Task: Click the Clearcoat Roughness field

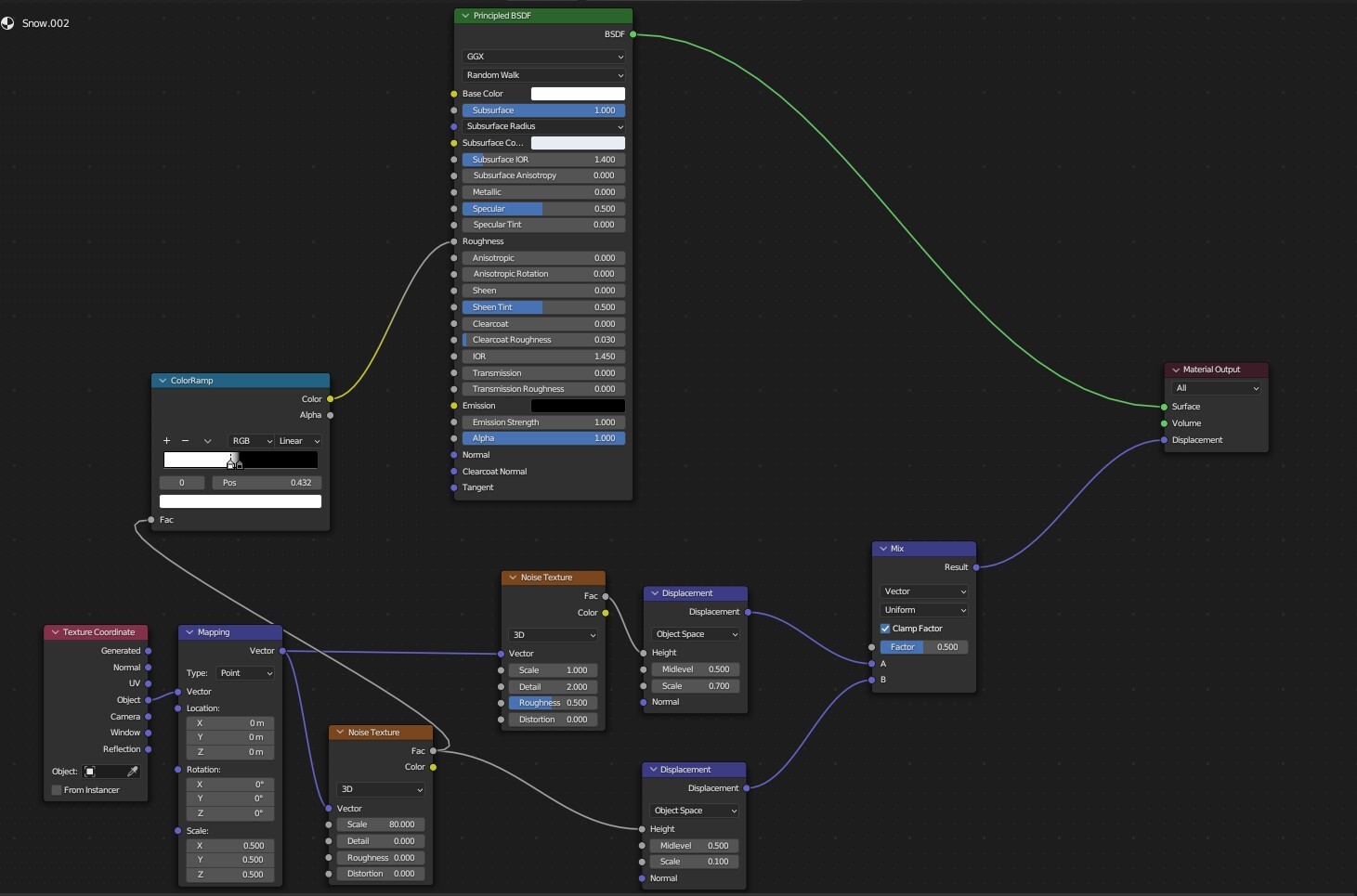Action: coord(543,340)
